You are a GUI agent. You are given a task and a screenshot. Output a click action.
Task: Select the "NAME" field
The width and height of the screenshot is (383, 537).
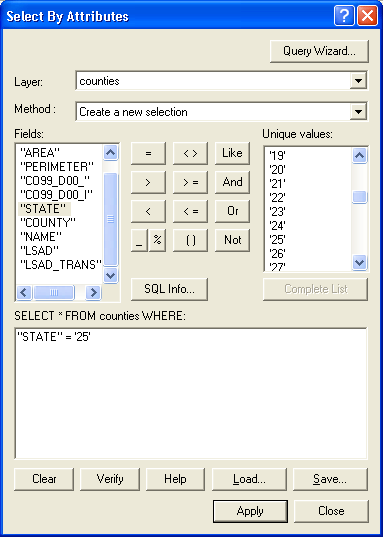[41, 237]
